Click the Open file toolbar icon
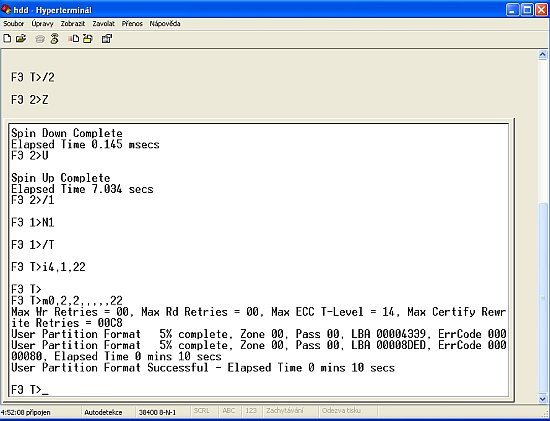This screenshot has height=421, width=550. pyautogui.click(x=21, y=39)
